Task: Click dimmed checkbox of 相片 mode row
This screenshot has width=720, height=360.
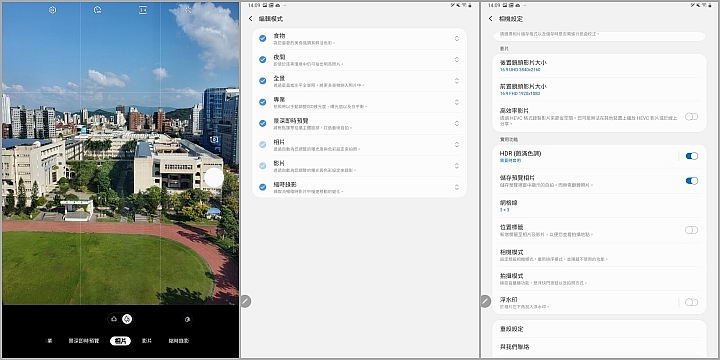Action: [263, 144]
